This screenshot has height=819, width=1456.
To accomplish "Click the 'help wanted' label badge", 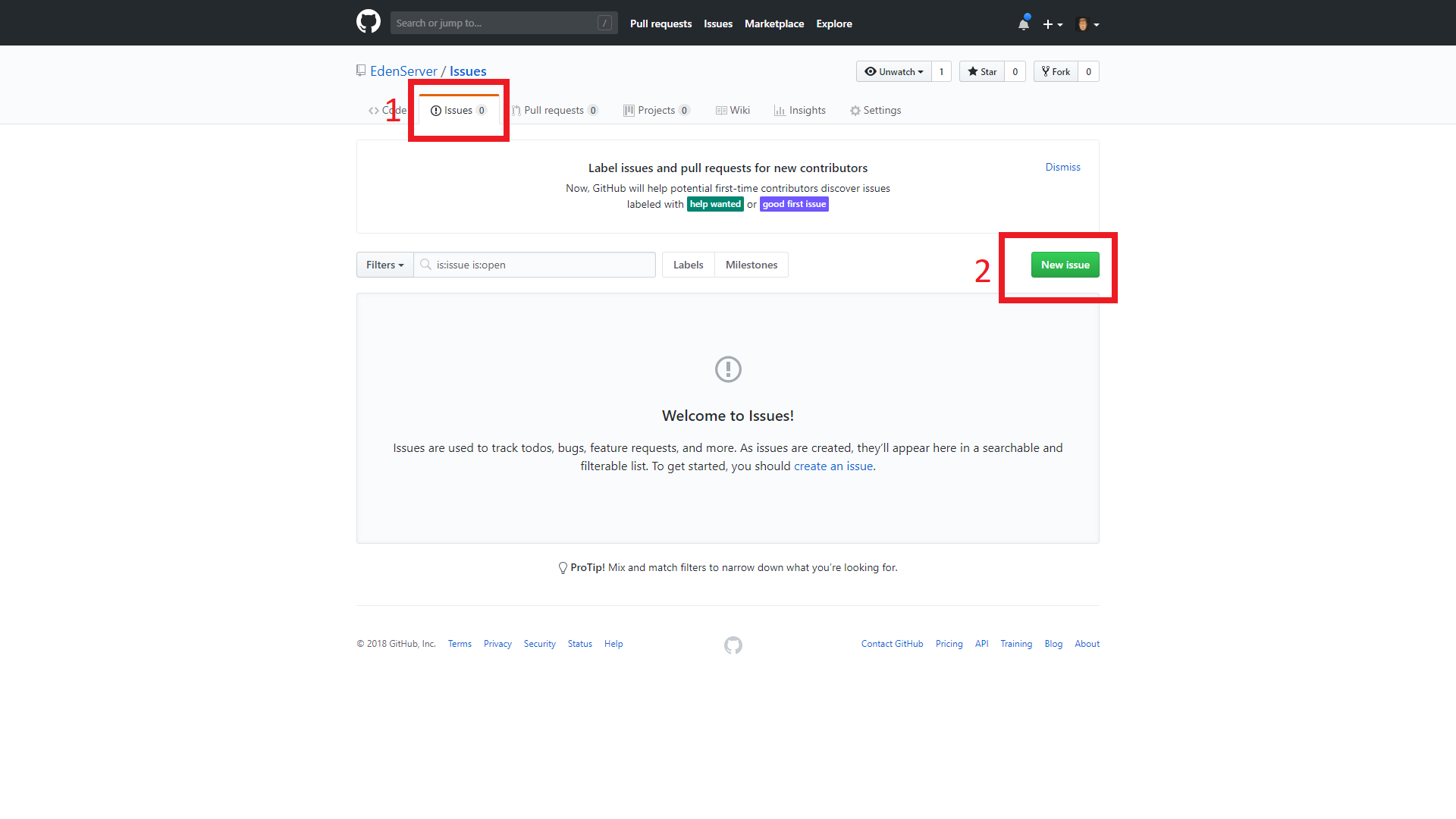I will coord(714,204).
